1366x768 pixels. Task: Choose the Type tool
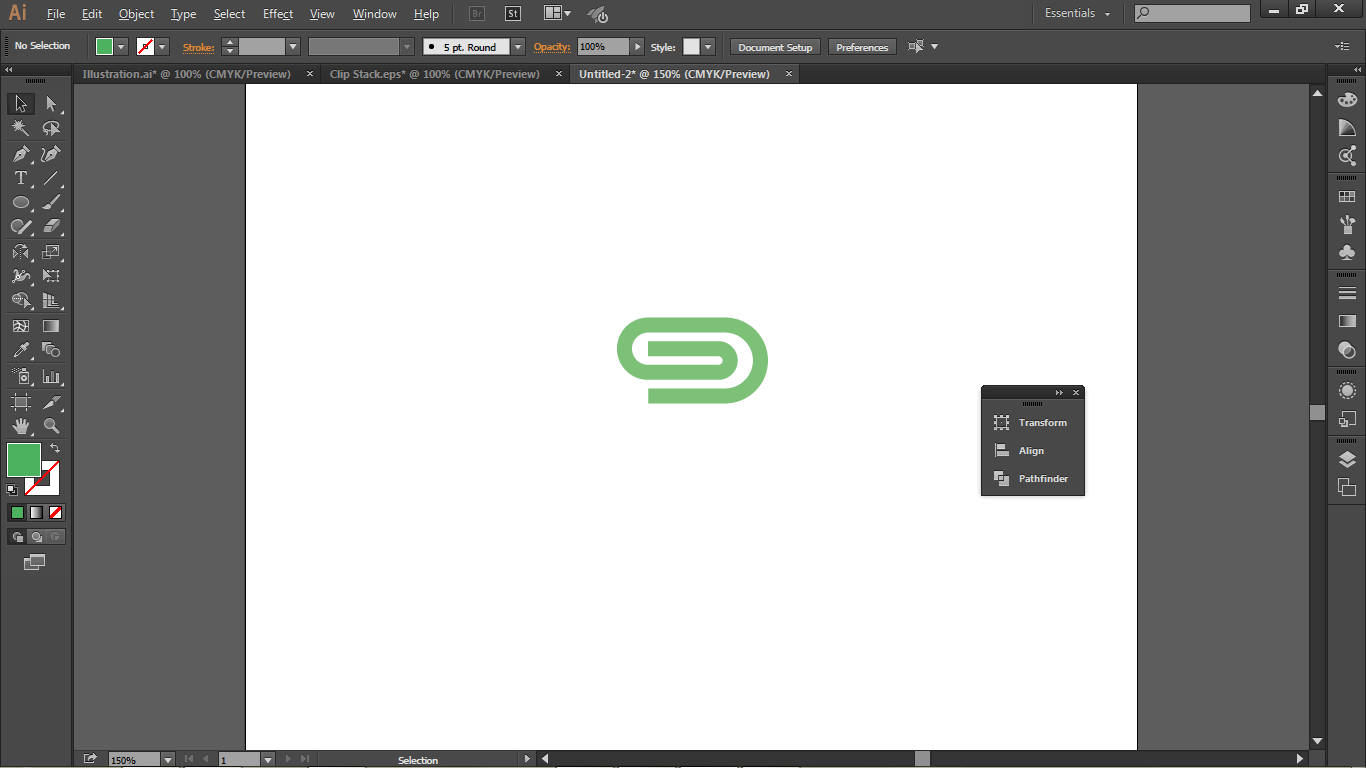tap(20, 179)
